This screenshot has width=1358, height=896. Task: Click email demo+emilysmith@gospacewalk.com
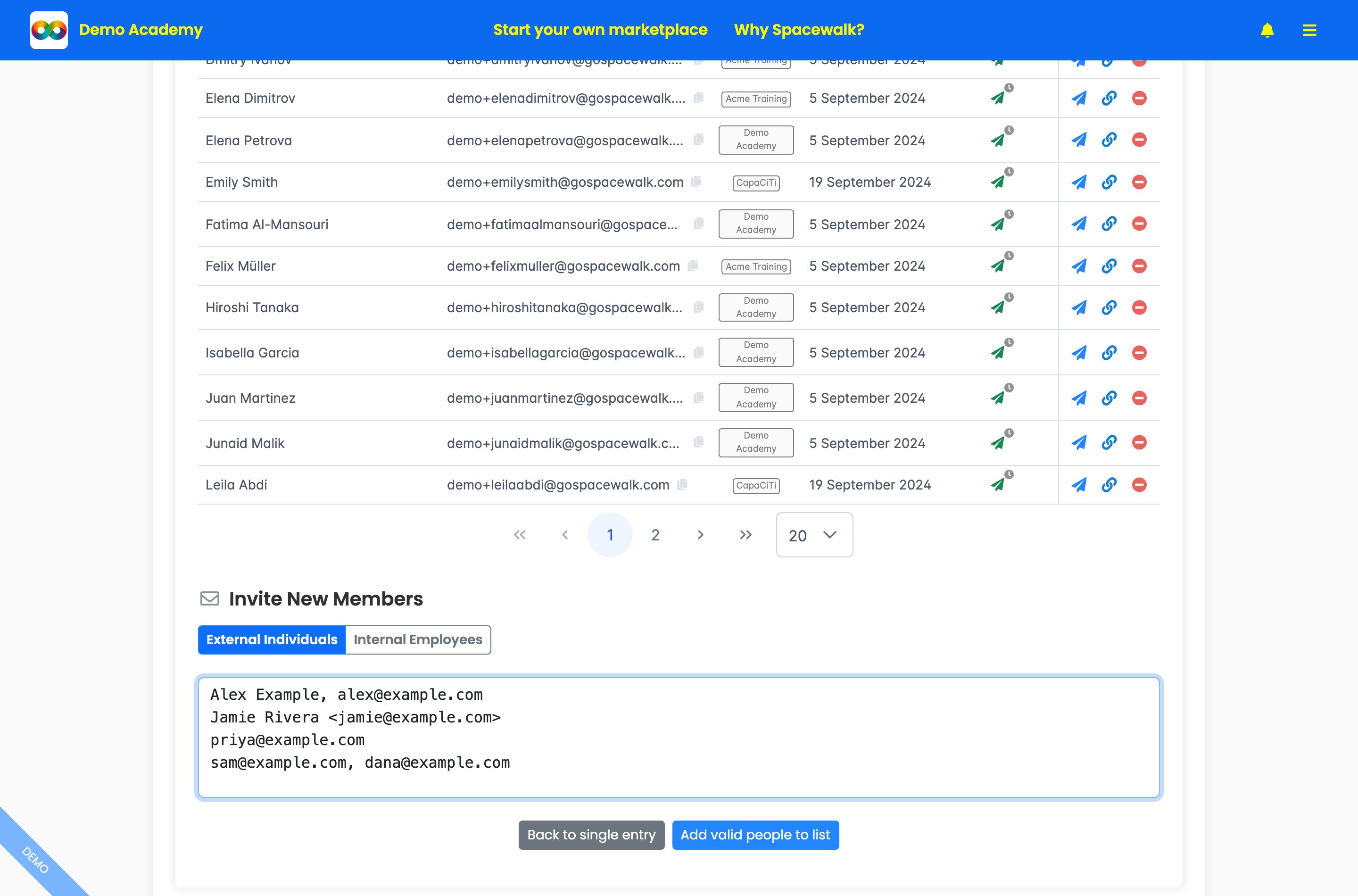point(565,183)
